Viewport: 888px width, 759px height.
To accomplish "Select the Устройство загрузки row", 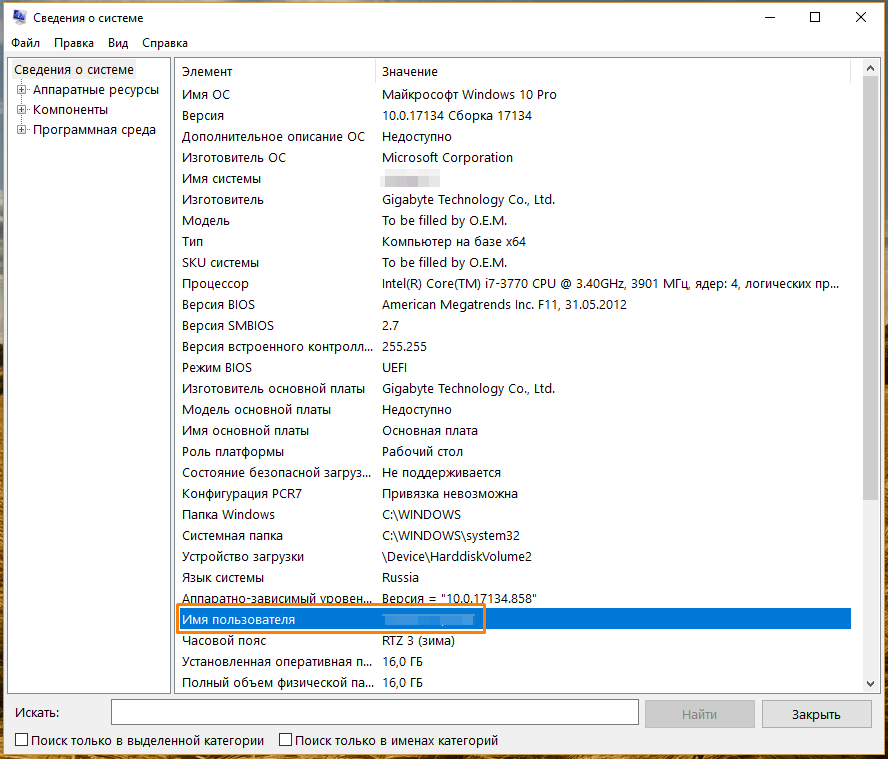I will pyautogui.click(x=514, y=556).
